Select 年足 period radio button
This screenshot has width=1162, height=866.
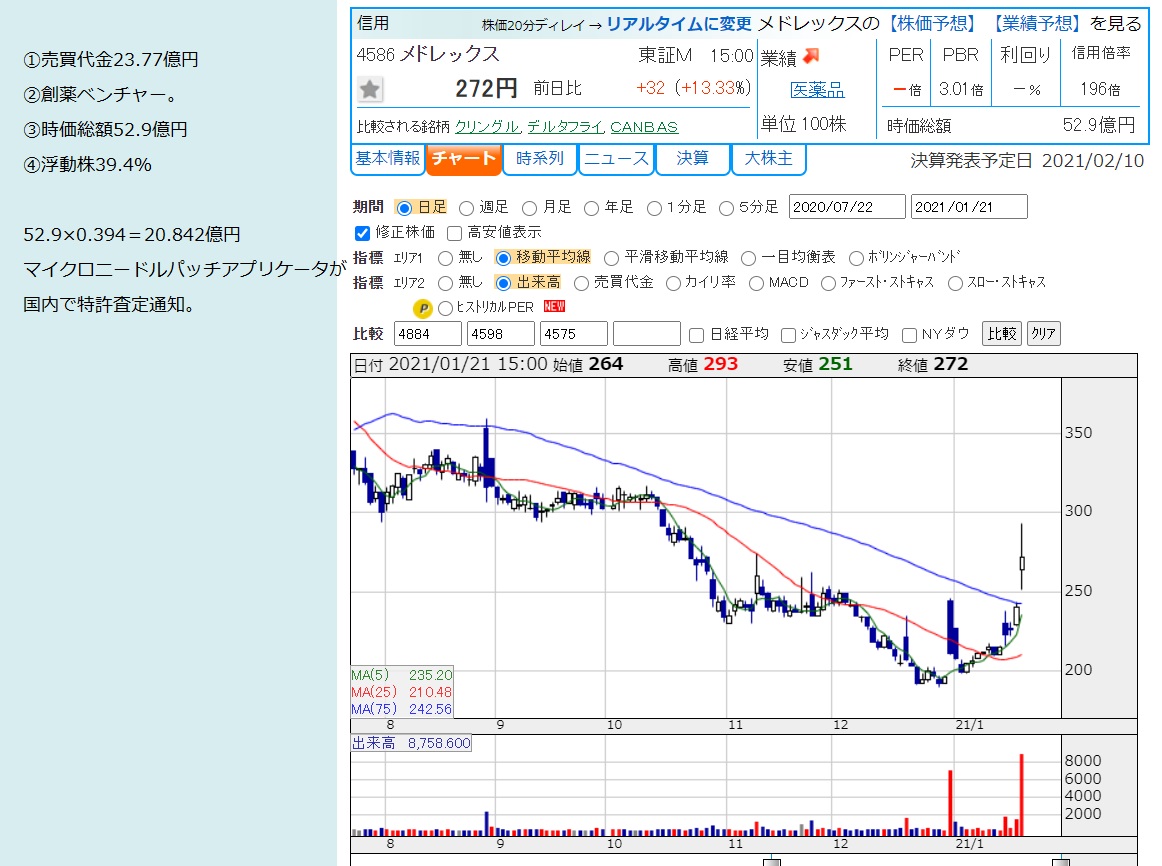click(591, 208)
